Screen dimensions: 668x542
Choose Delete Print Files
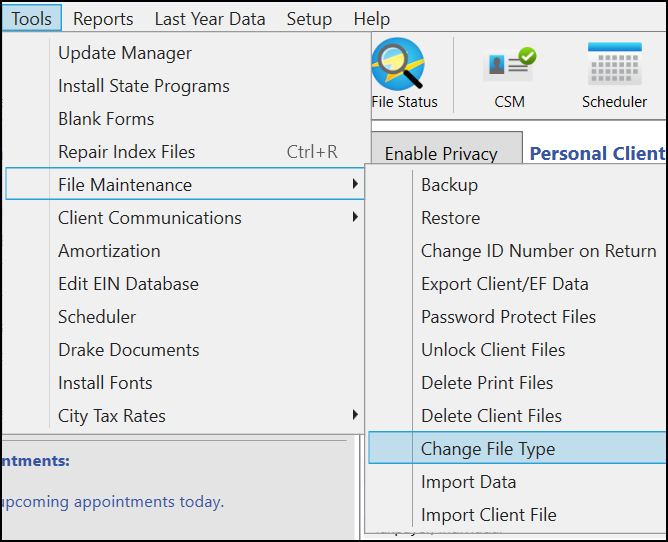coord(517,383)
